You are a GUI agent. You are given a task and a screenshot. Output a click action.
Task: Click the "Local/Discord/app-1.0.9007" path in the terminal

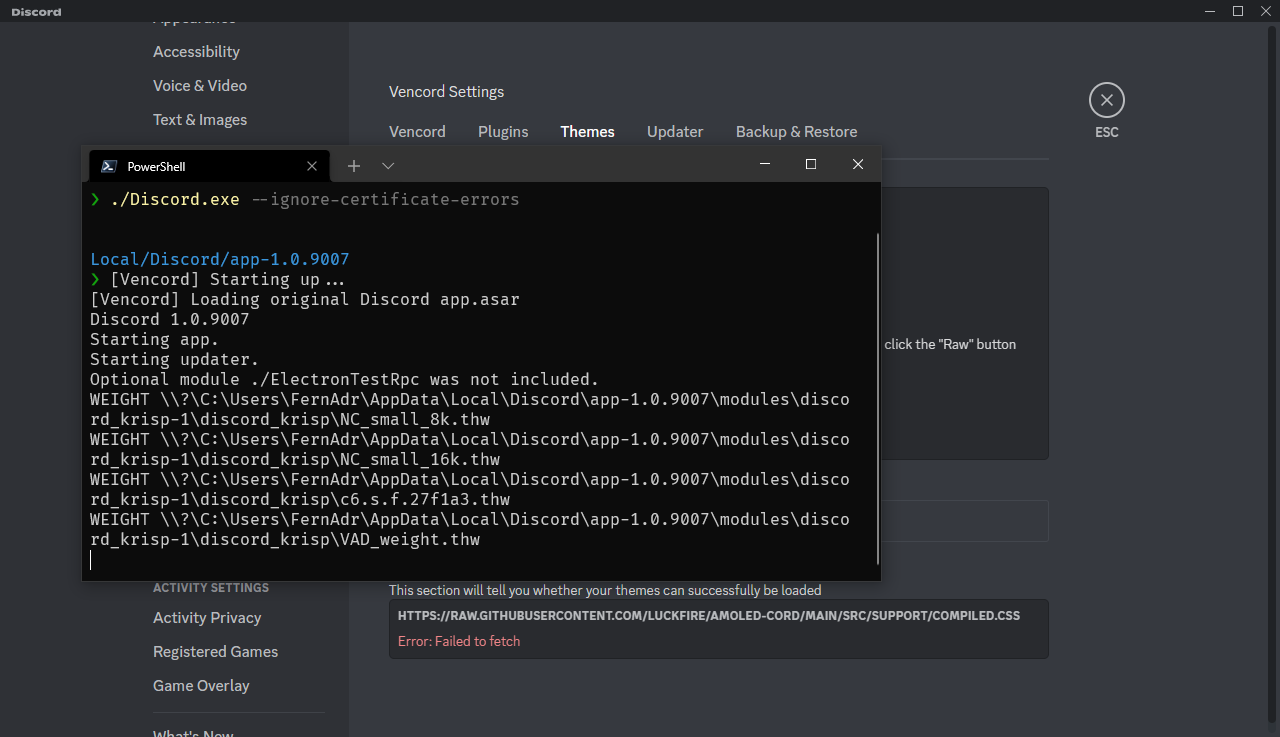(x=220, y=259)
